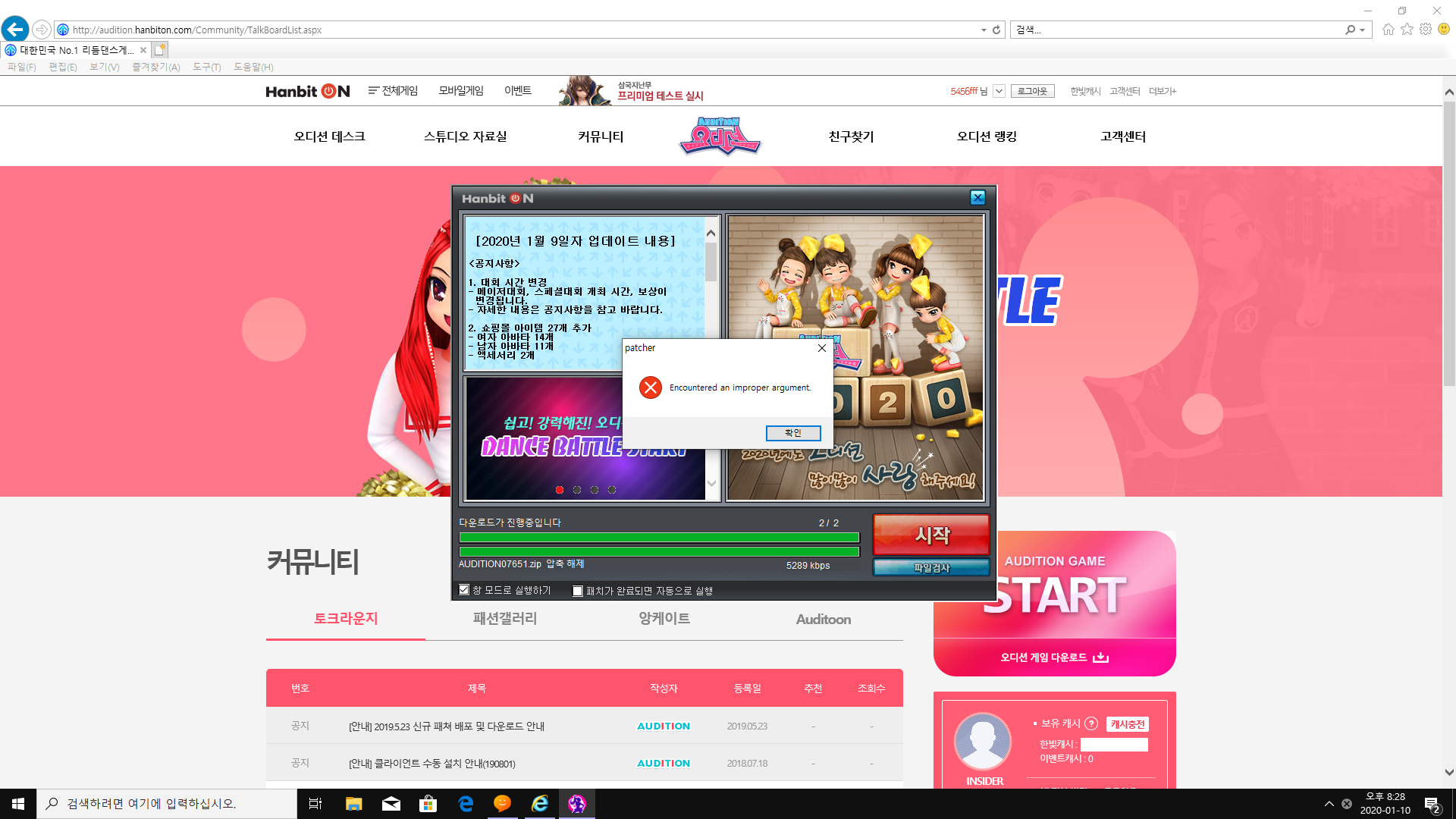Open action center notification icon
Image resolution: width=1456 pixels, height=819 pixels.
tap(1432, 805)
